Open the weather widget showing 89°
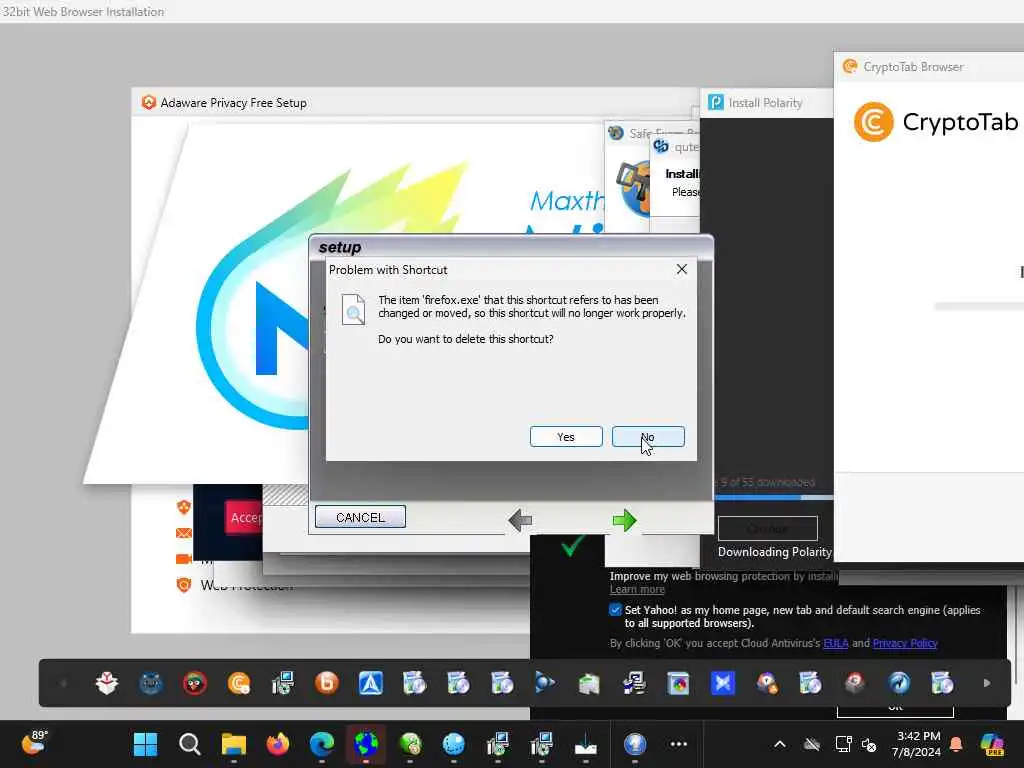The image size is (1024, 768). point(34,743)
